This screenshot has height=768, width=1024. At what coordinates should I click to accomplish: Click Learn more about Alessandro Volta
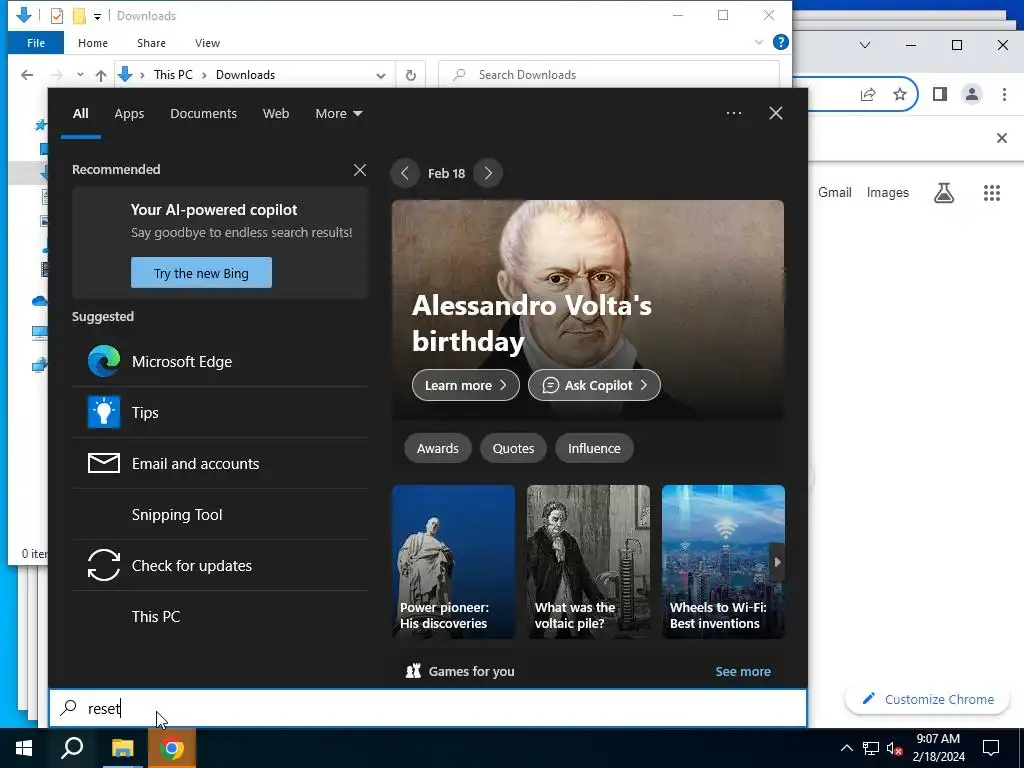(466, 385)
